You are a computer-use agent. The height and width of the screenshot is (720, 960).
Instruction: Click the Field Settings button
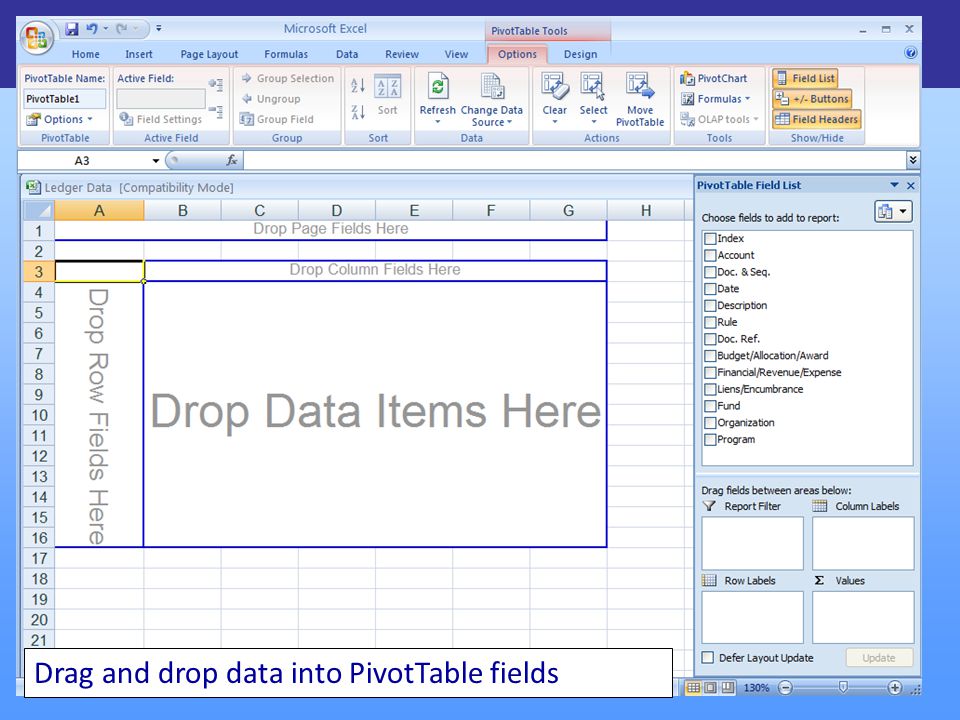click(x=160, y=119)
